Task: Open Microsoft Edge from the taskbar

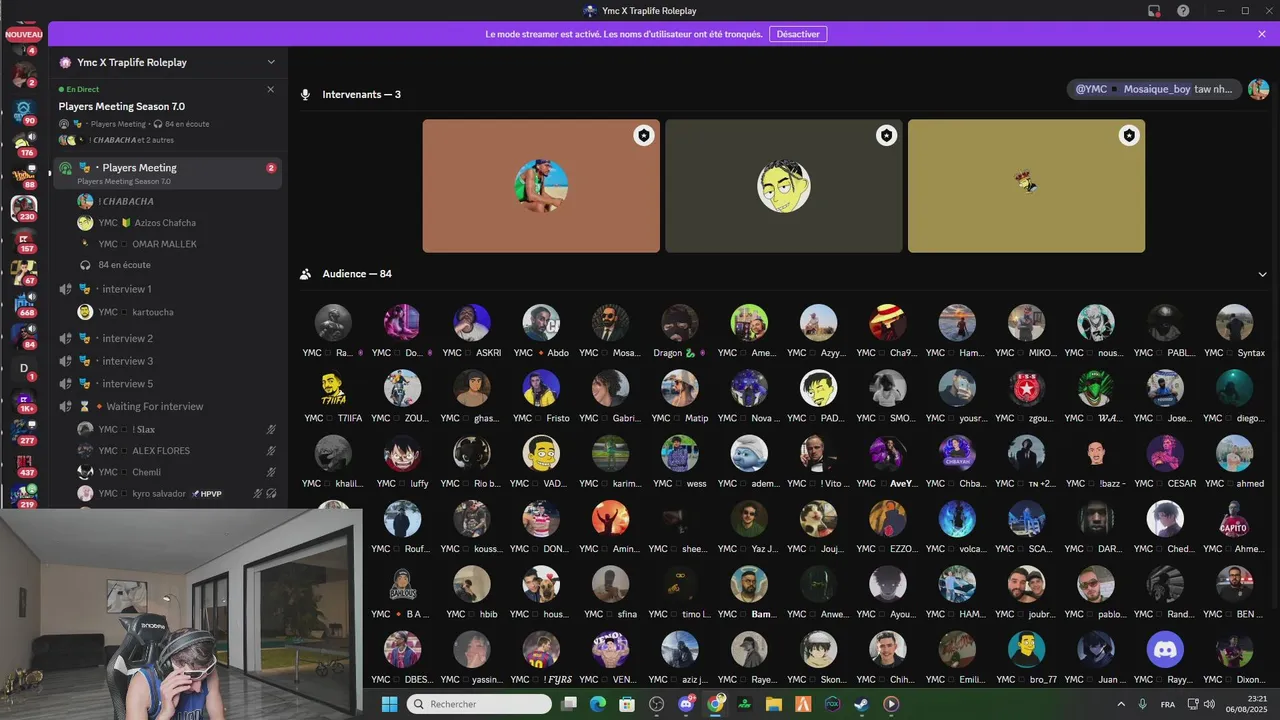Action: pos(598,704)
